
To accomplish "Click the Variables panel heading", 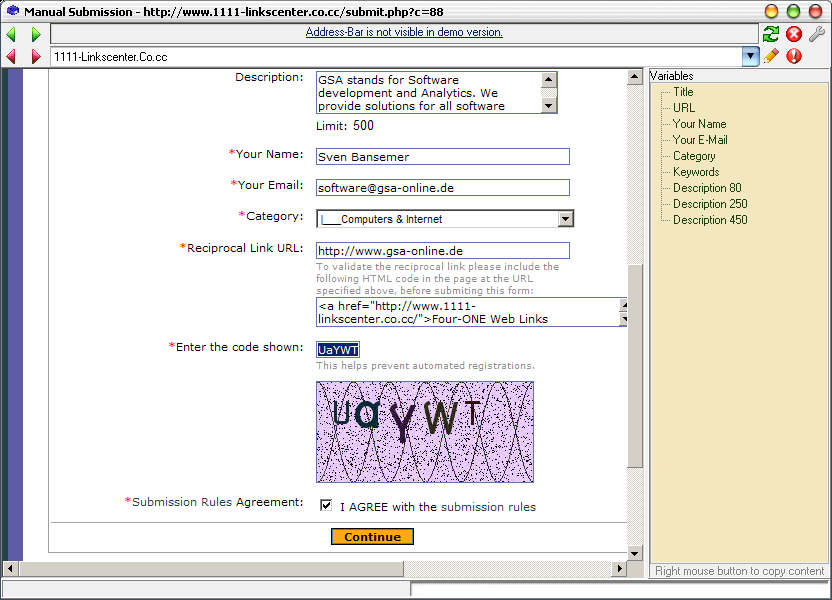I will click(672, 76).
